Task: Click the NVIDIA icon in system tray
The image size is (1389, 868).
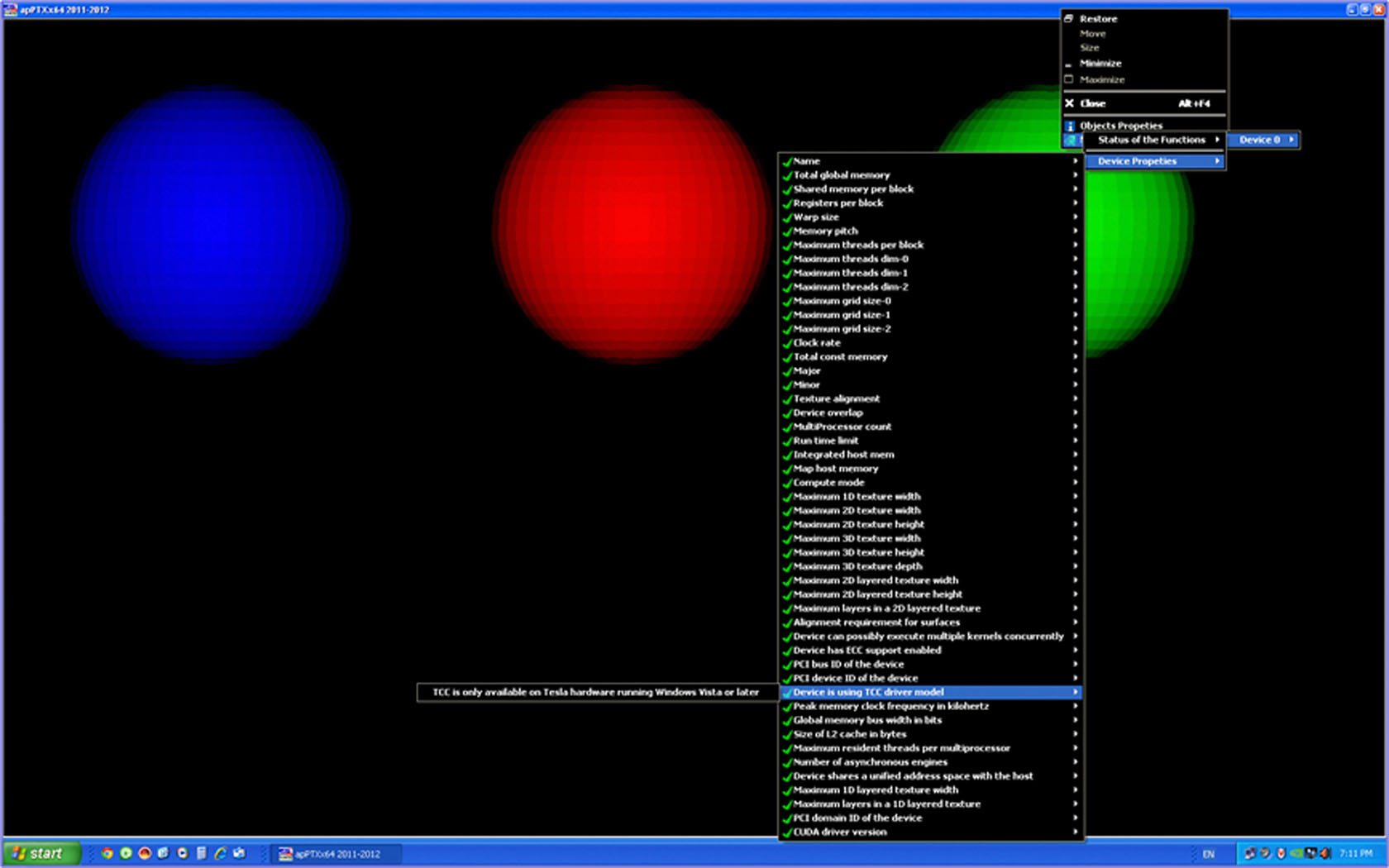Action: 1296,853
